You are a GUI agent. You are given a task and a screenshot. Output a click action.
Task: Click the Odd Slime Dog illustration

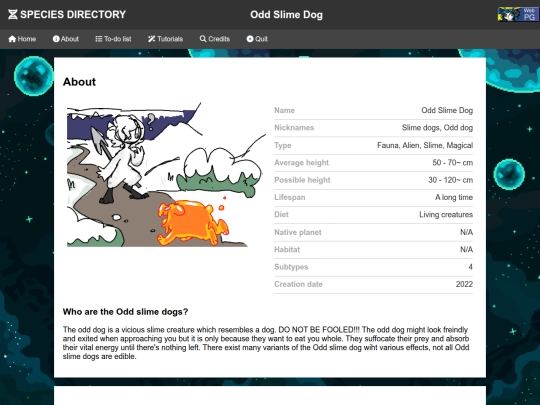[x=166, y=175]
